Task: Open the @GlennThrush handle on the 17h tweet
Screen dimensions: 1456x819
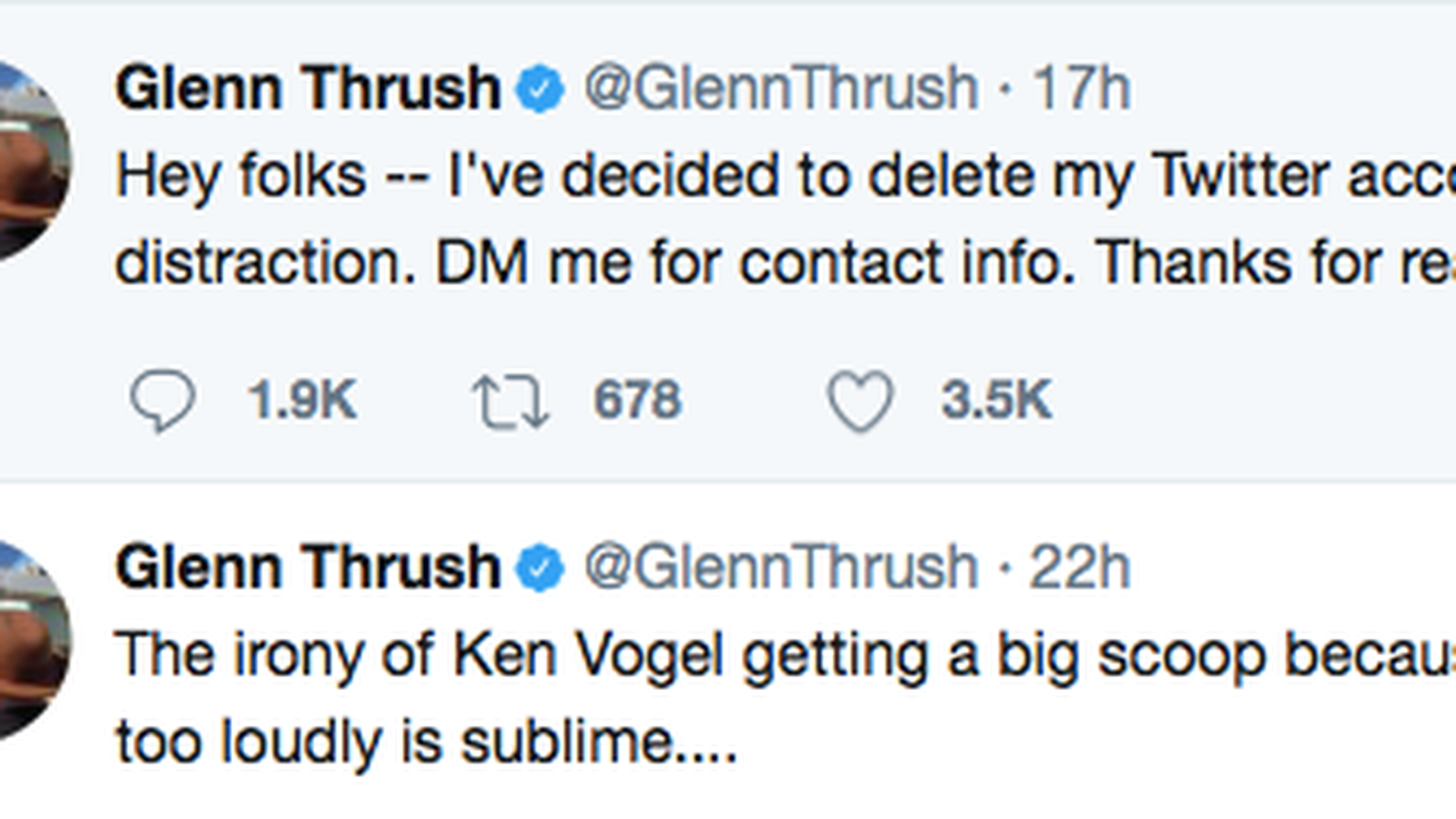Action: pyautogui.click(x=781, y=89)
